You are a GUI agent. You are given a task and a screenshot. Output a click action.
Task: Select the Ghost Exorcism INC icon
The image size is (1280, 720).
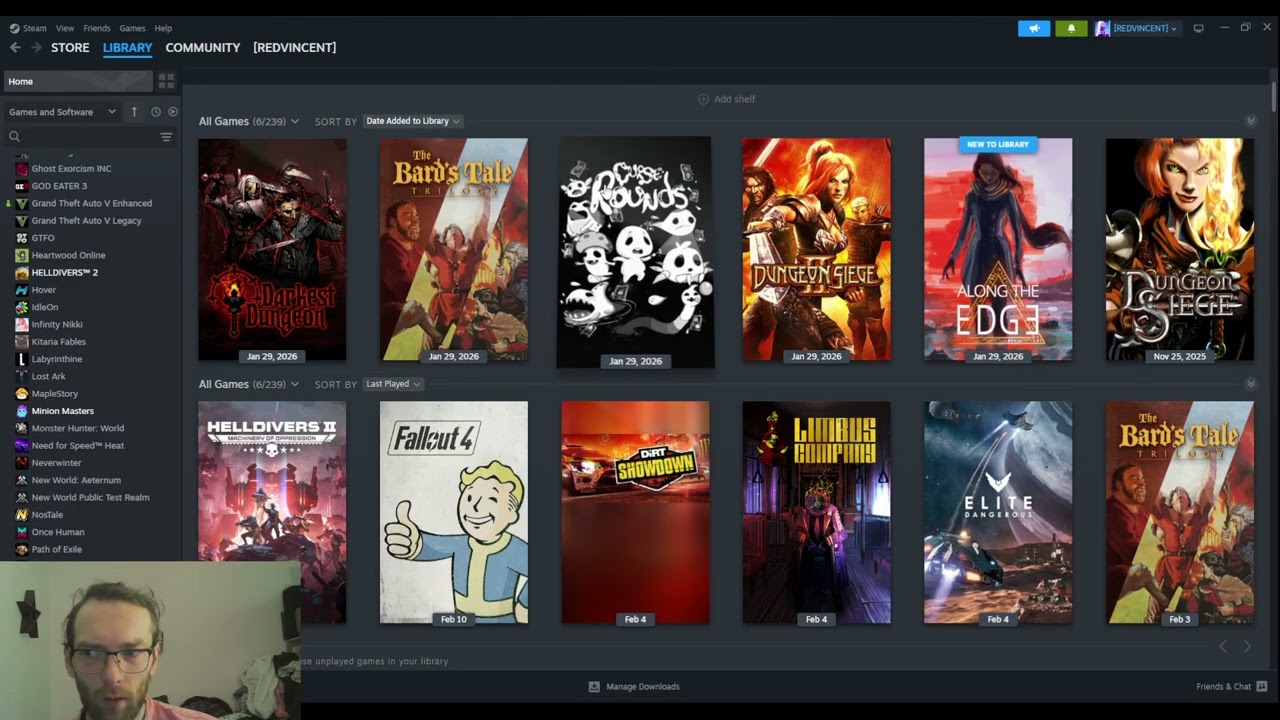click(22, 169)
